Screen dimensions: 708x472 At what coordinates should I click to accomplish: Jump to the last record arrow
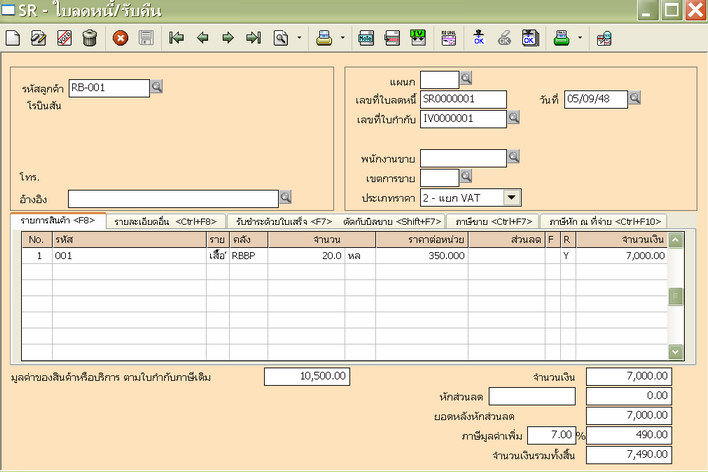(x=253, y=39)
